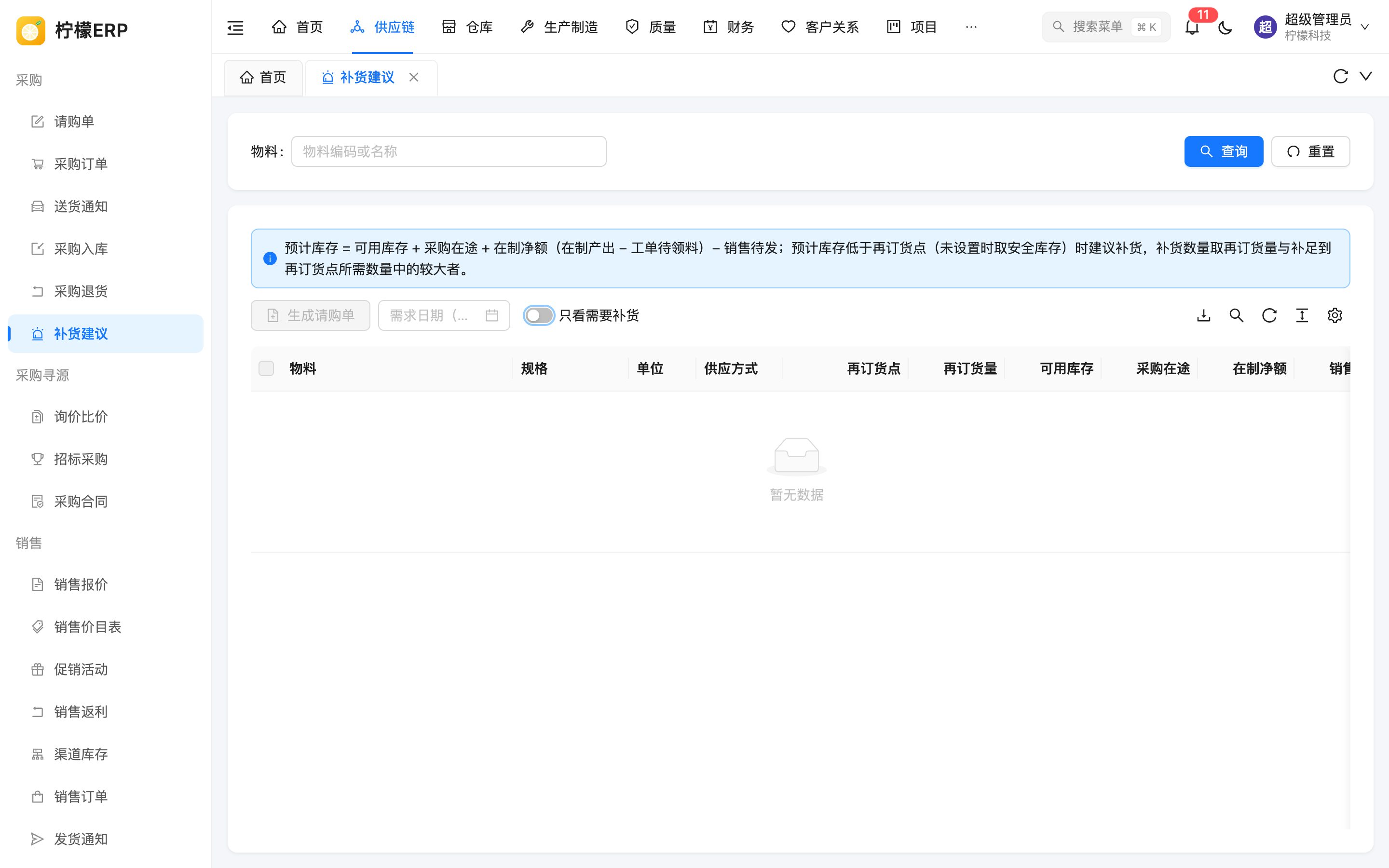The height and width of the screenshot is (868, 1389).
Task: Open 送货通知 in sidebar
Action: [106, 207]
